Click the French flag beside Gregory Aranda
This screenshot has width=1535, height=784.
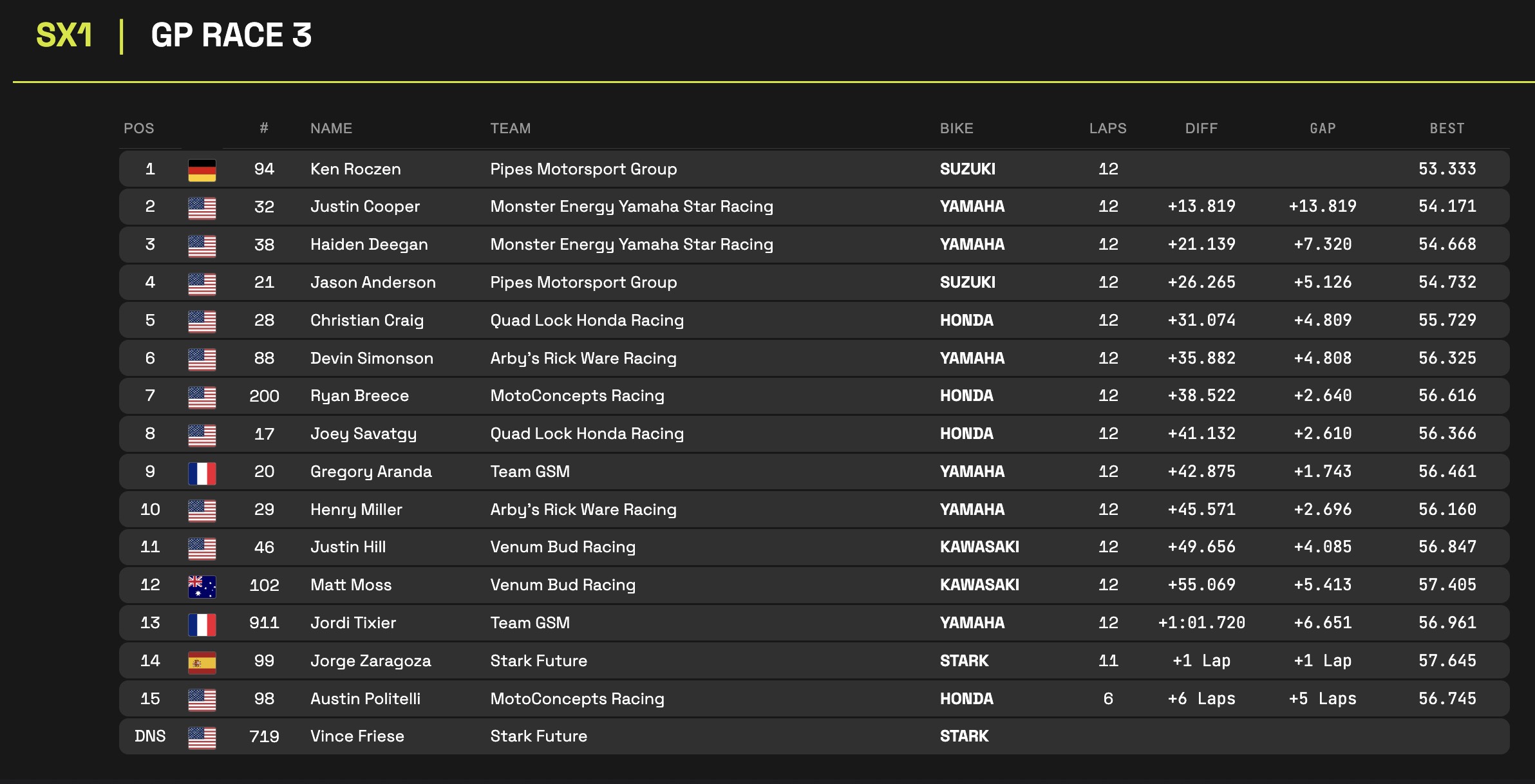(202, 472)
